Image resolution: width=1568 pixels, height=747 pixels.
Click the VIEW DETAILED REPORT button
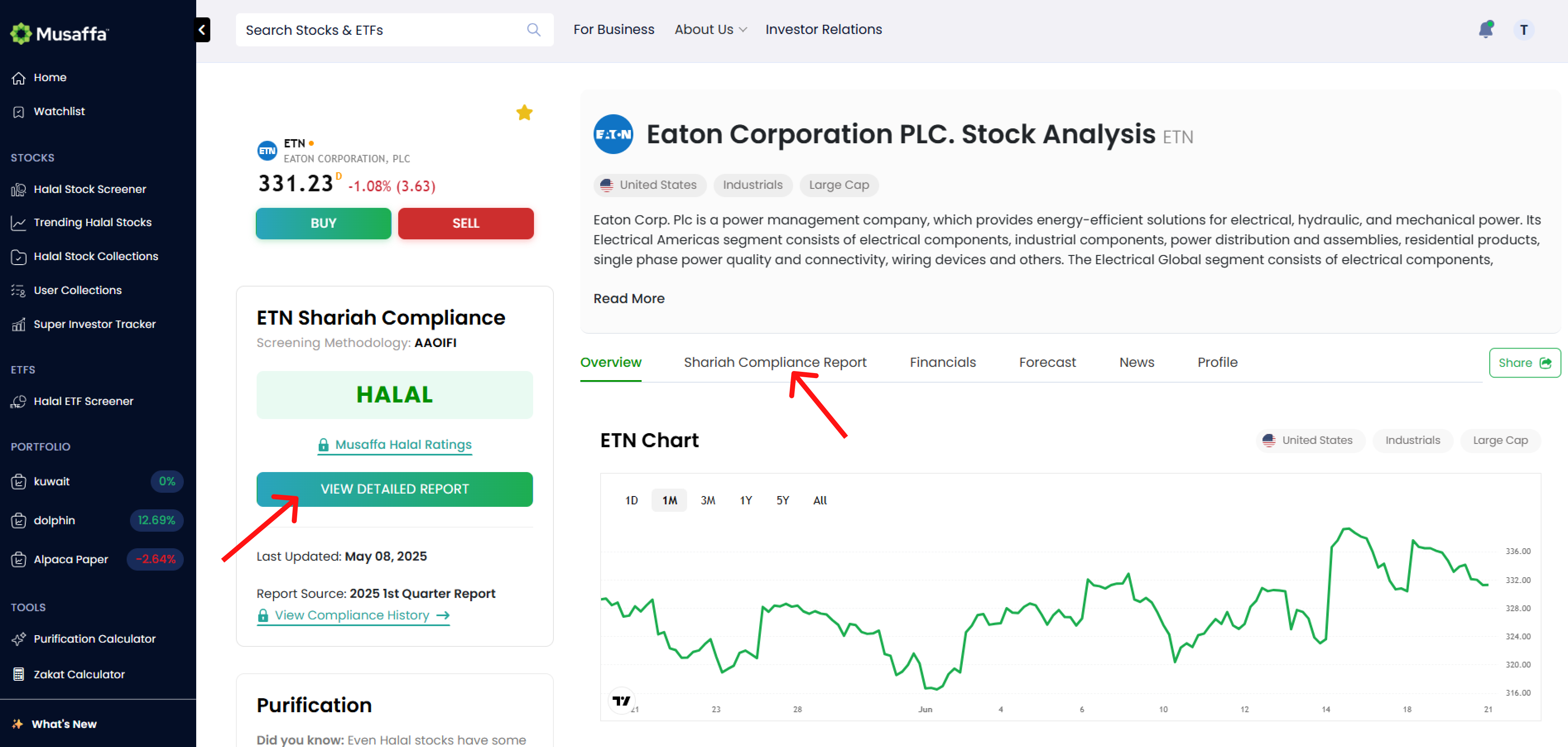[x=394, y=489]
